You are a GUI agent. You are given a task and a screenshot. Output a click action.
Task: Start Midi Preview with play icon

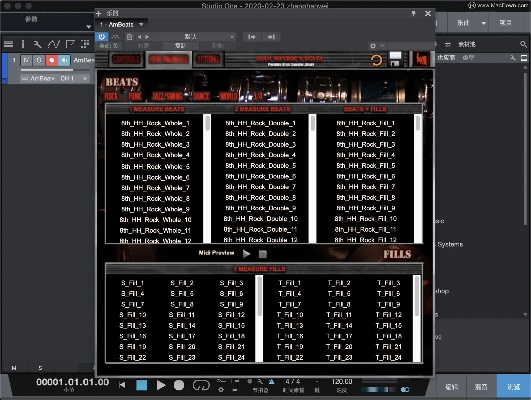tap(247, 254)
